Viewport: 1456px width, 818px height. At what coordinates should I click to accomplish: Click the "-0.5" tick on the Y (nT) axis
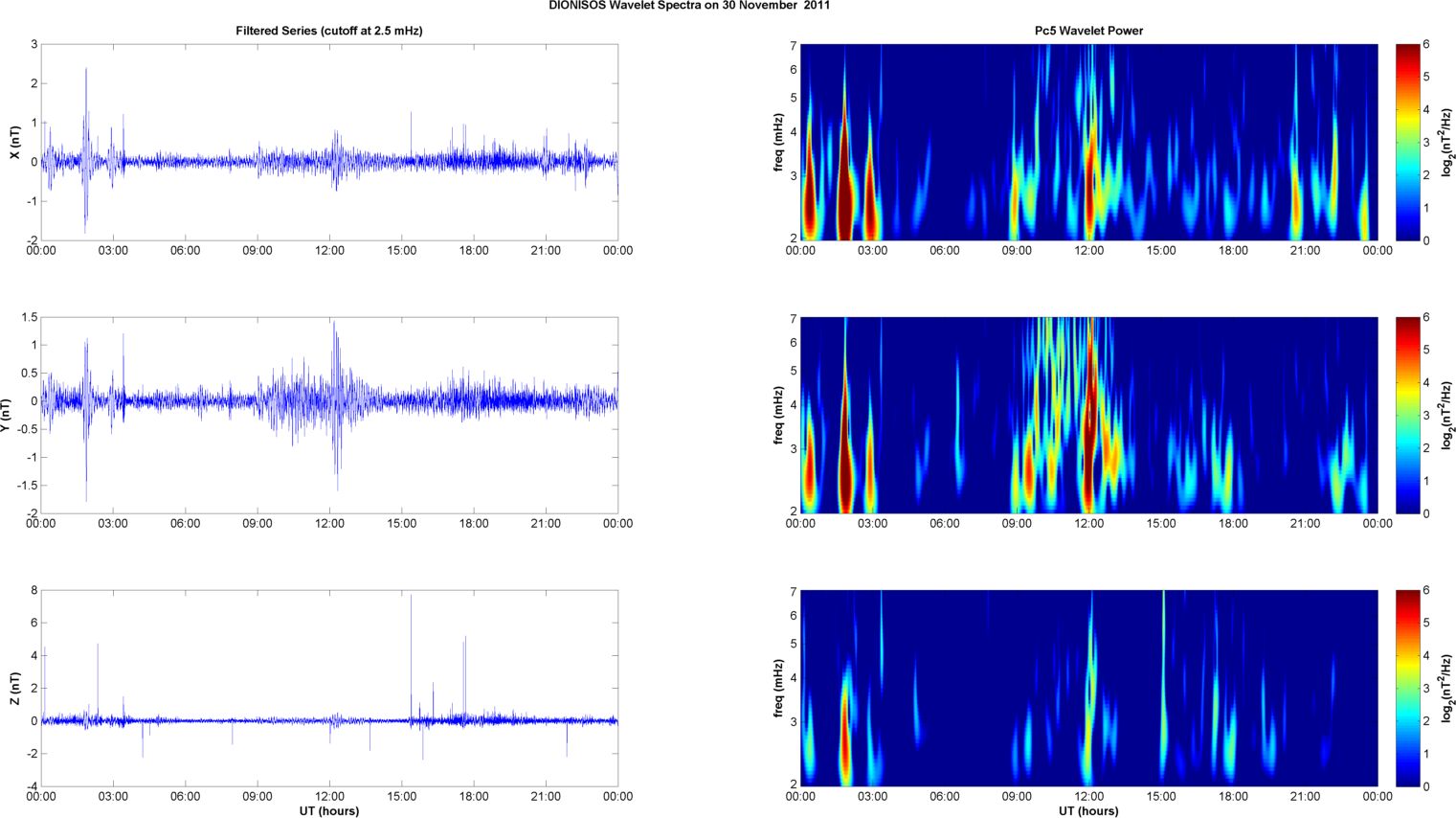[27, 429]
